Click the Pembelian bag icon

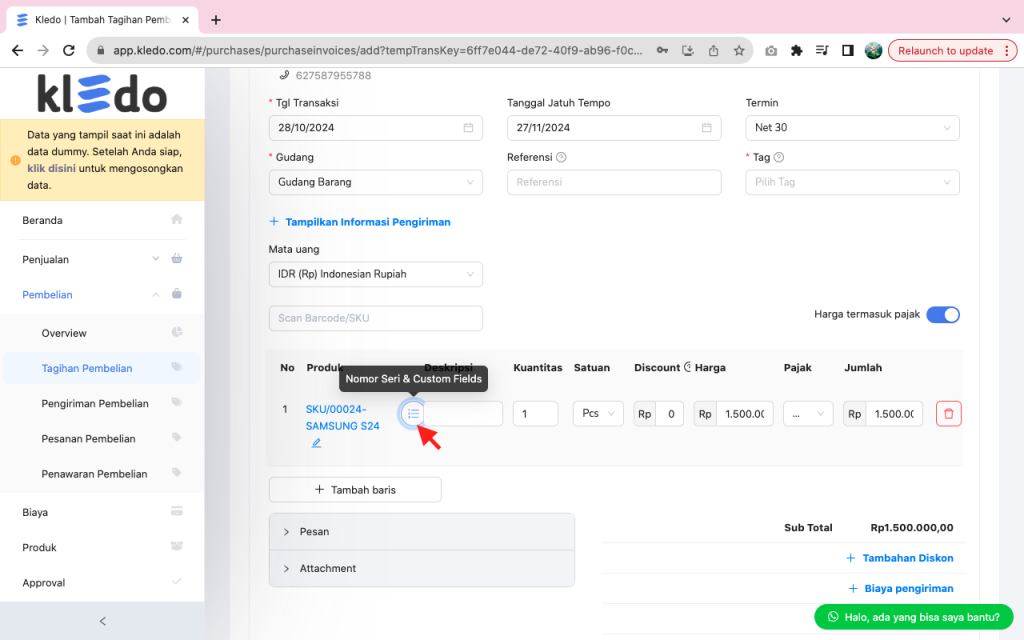tap(176, 294)
